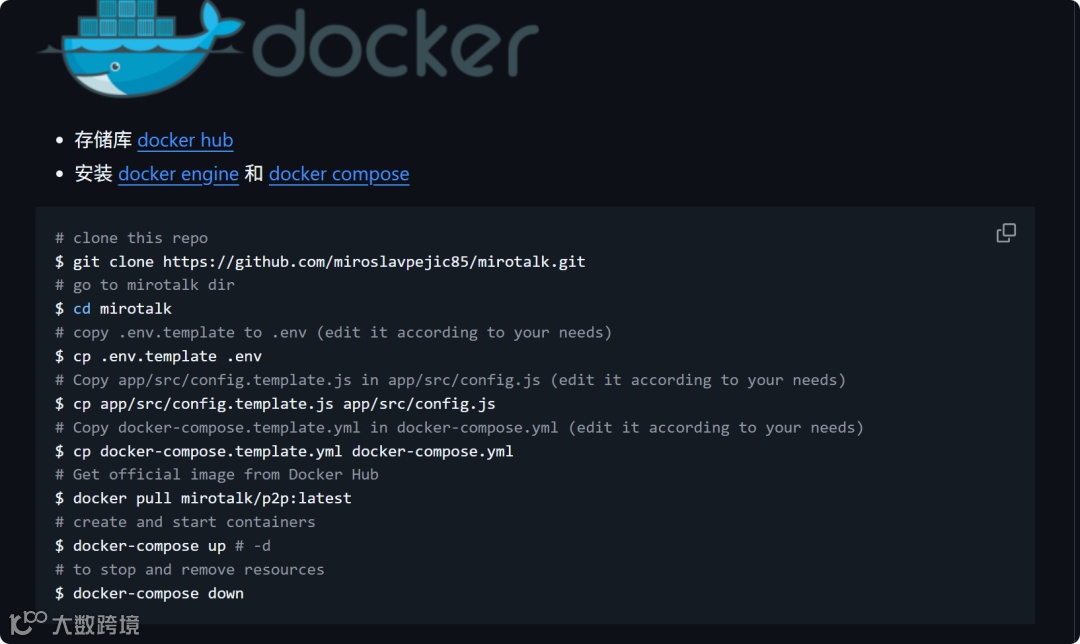Screen dimensions: 1080x644
Task: Copy the code block with the copy icon
Action: click(1006, 233)
